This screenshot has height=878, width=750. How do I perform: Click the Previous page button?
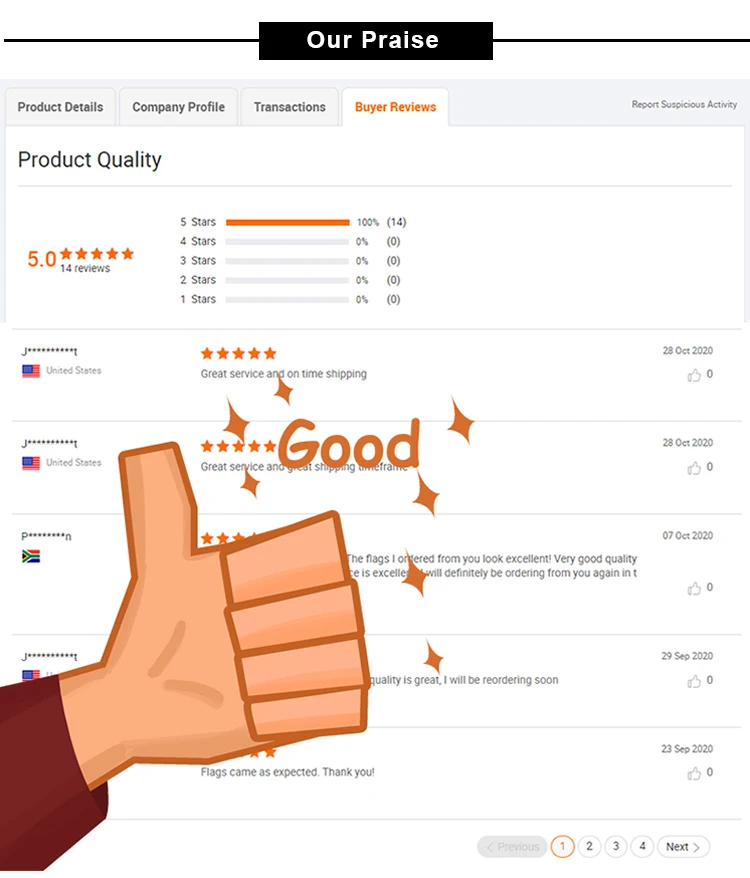tap(512, 847)
